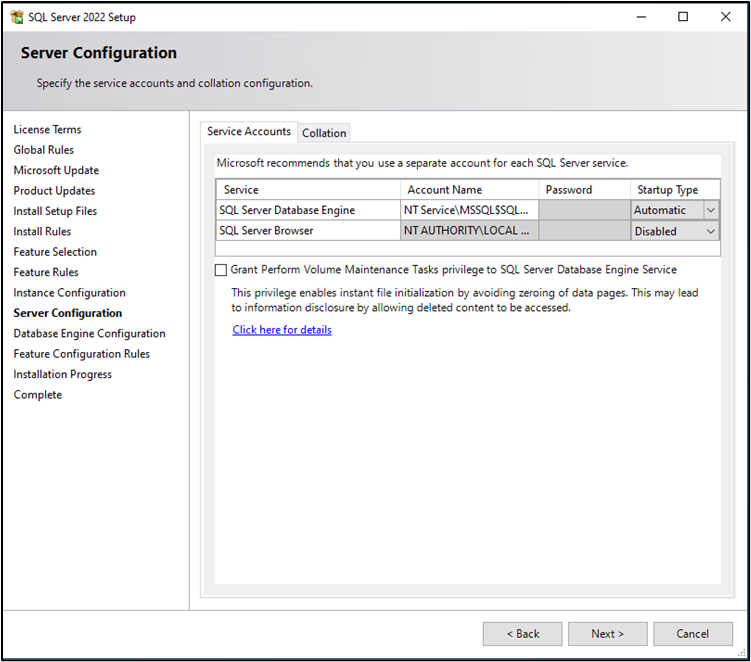Screen dimensions: 751x662
Task: Click Install Setup Files step
Action: 55,211
